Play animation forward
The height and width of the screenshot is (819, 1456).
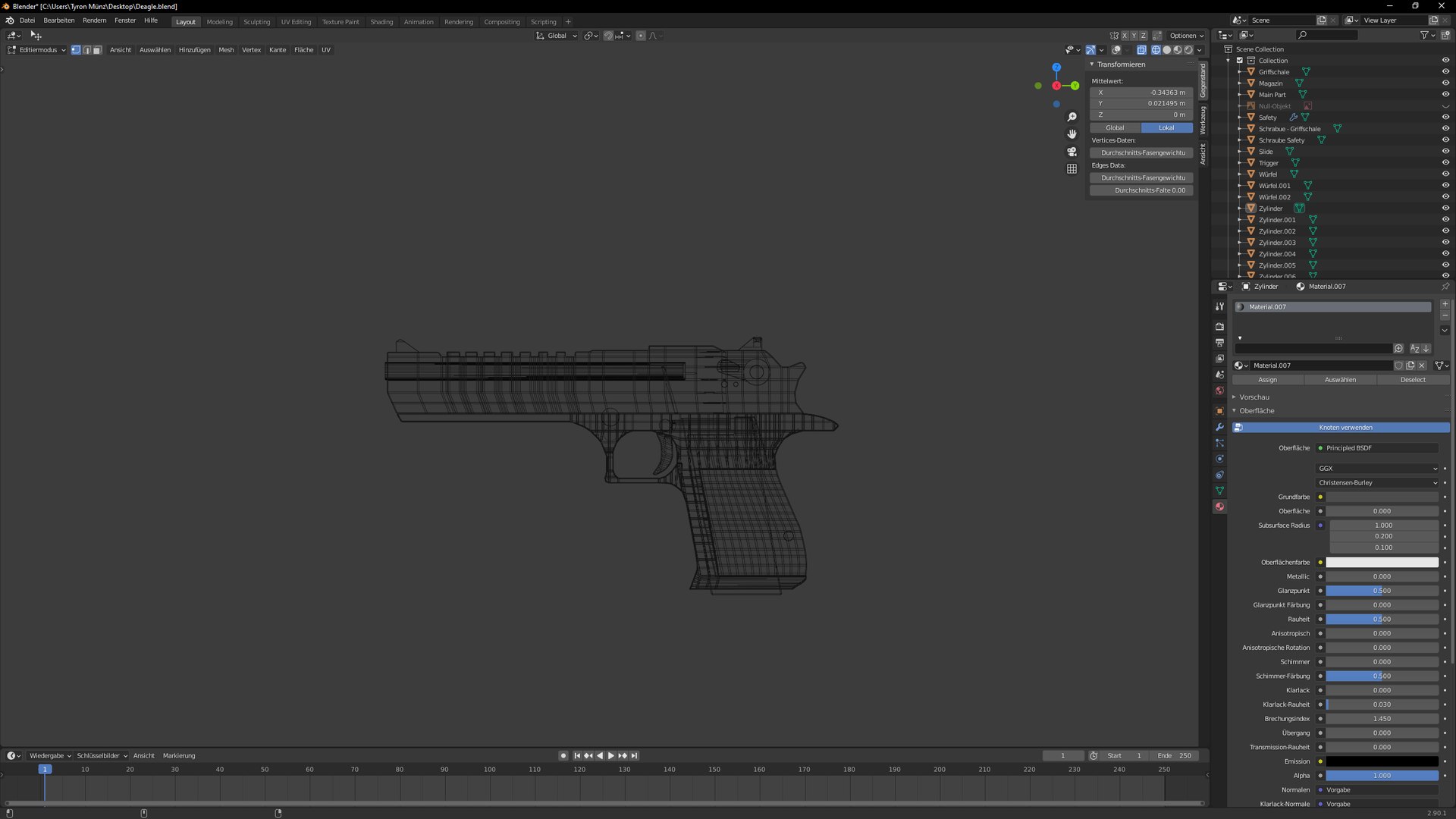tap(611, 756)
